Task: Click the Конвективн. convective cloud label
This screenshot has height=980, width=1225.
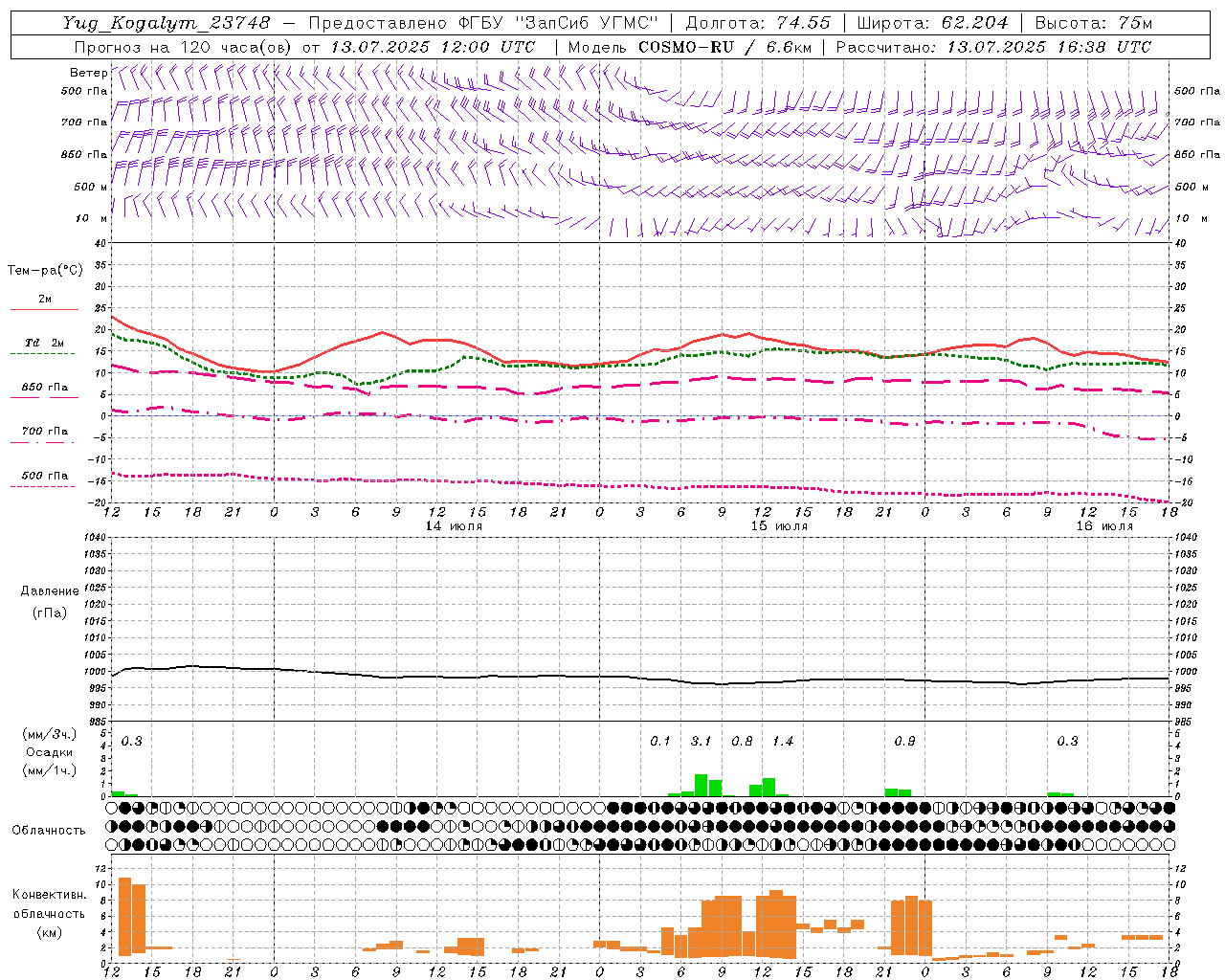Action: [x=50, y=895]
